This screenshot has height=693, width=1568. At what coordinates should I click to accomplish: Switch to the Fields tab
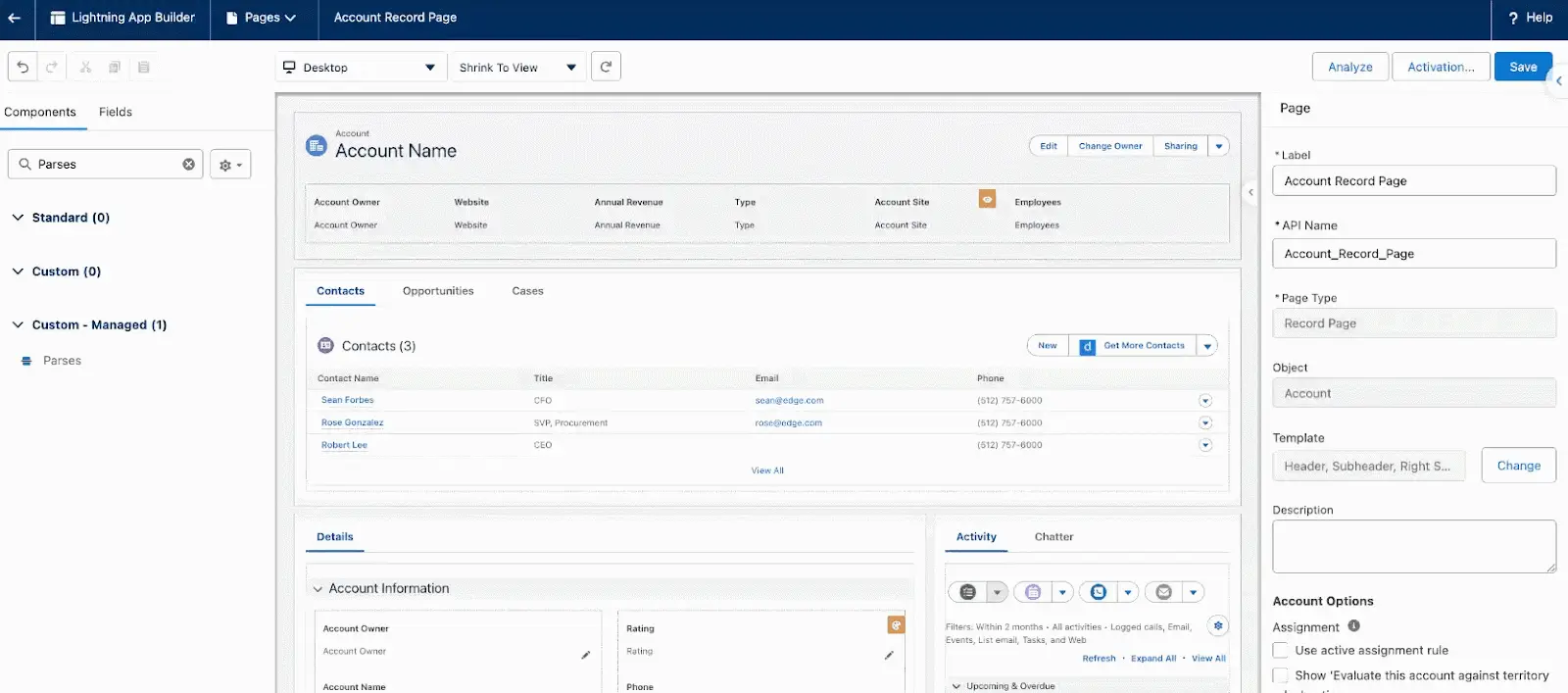click(116, 112)
